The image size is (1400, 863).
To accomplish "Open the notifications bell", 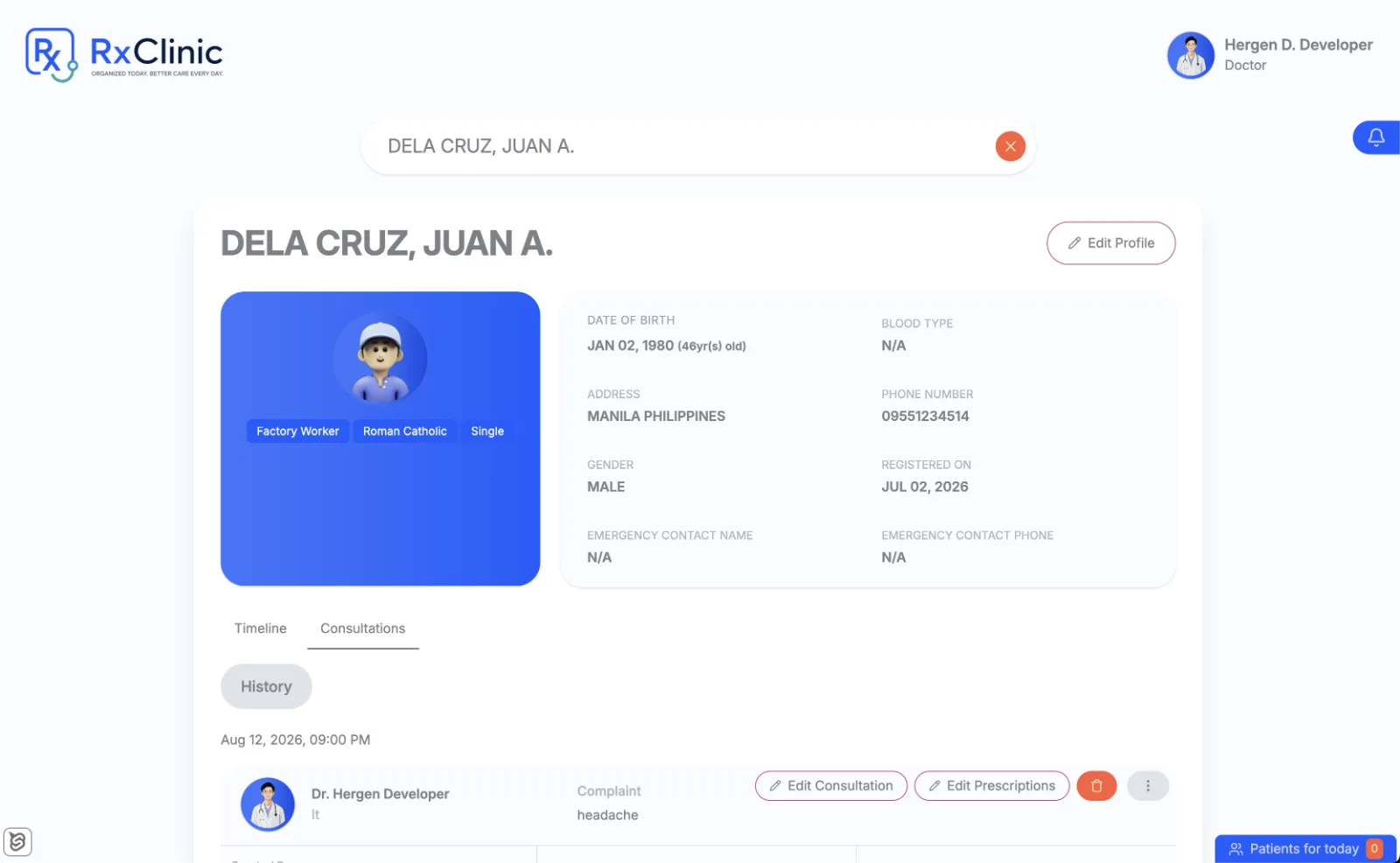I will (x=1376, y=137).
